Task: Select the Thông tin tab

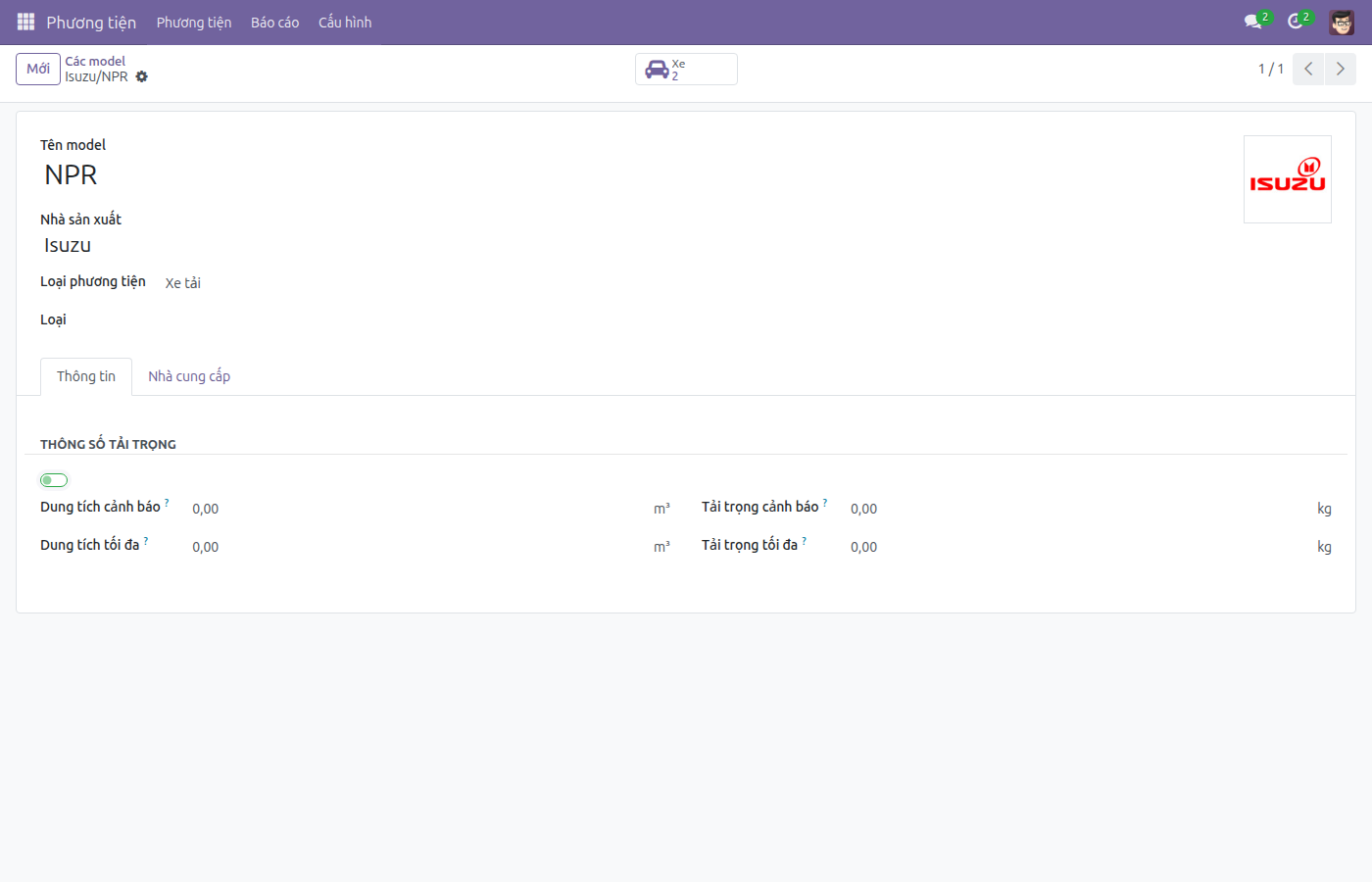Action: tap(86, 376)
